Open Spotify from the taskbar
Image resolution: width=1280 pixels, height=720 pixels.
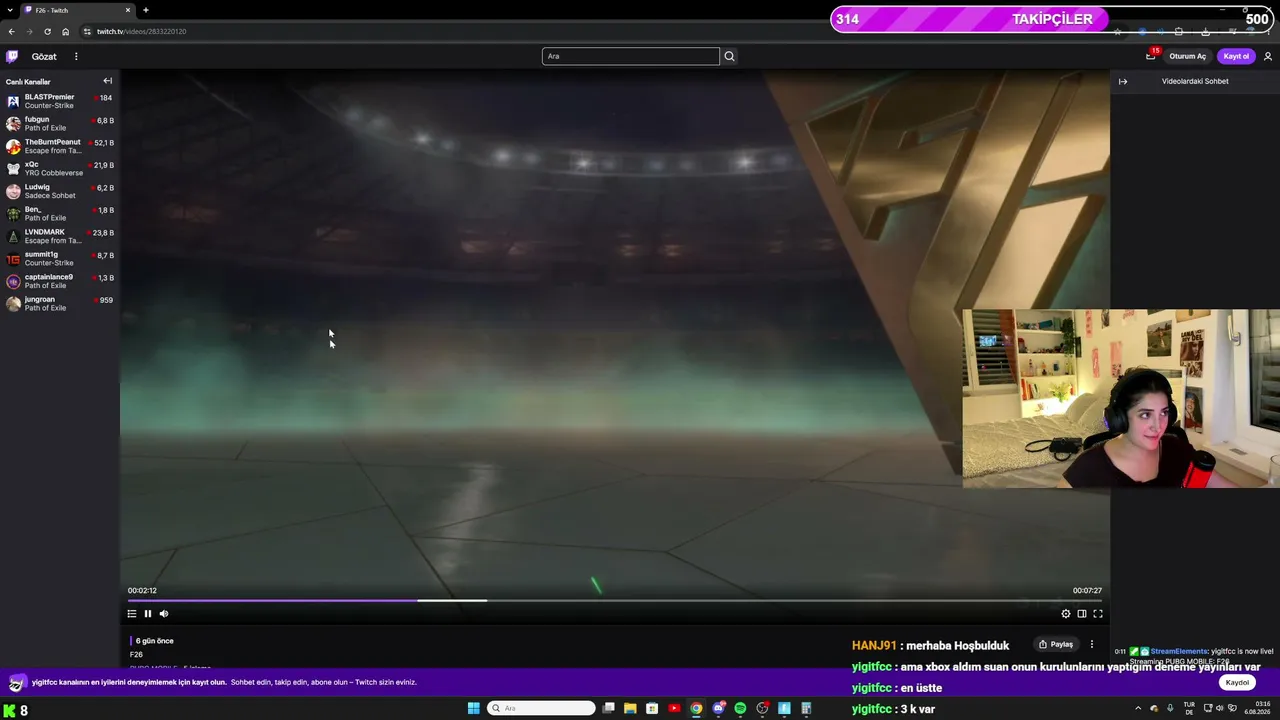pos(740,708)
